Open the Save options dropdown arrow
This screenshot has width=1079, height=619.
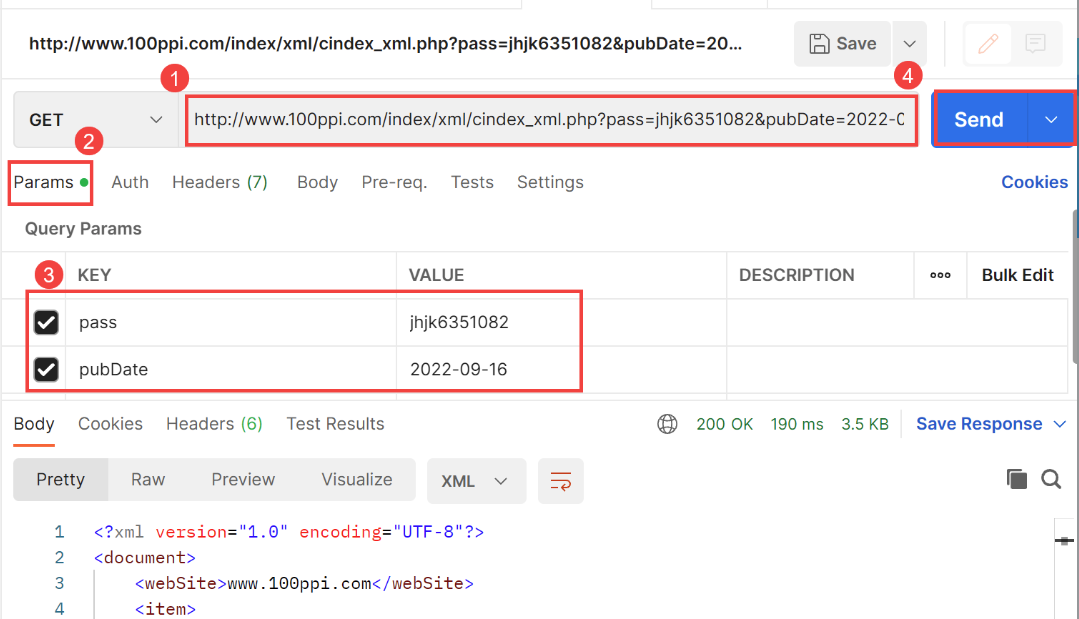point(909,44)
